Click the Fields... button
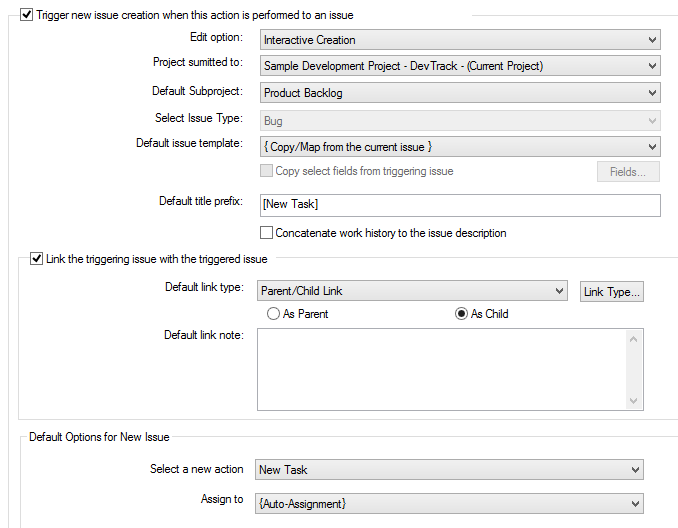678x528 pixels. 628,172
